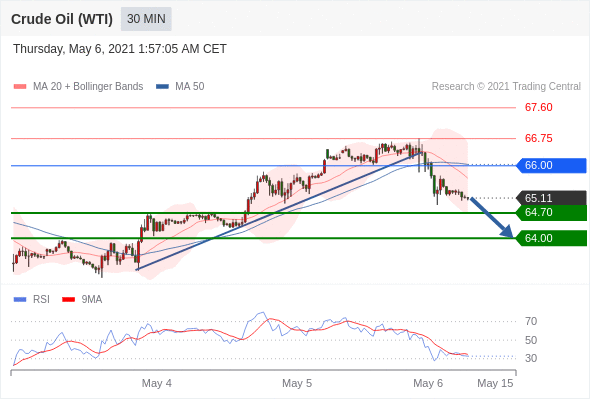590x400 pixels.
Task: Click the green 64.70 support tag
Action: 551,213
